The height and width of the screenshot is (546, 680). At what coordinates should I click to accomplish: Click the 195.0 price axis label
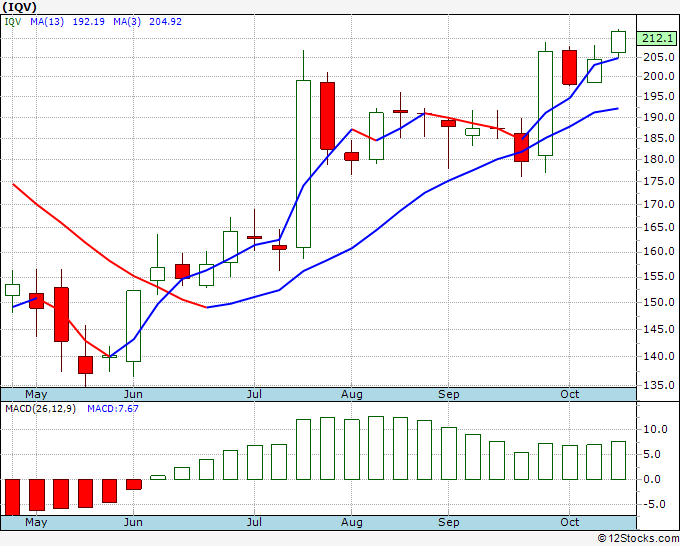tap(660, 96)
